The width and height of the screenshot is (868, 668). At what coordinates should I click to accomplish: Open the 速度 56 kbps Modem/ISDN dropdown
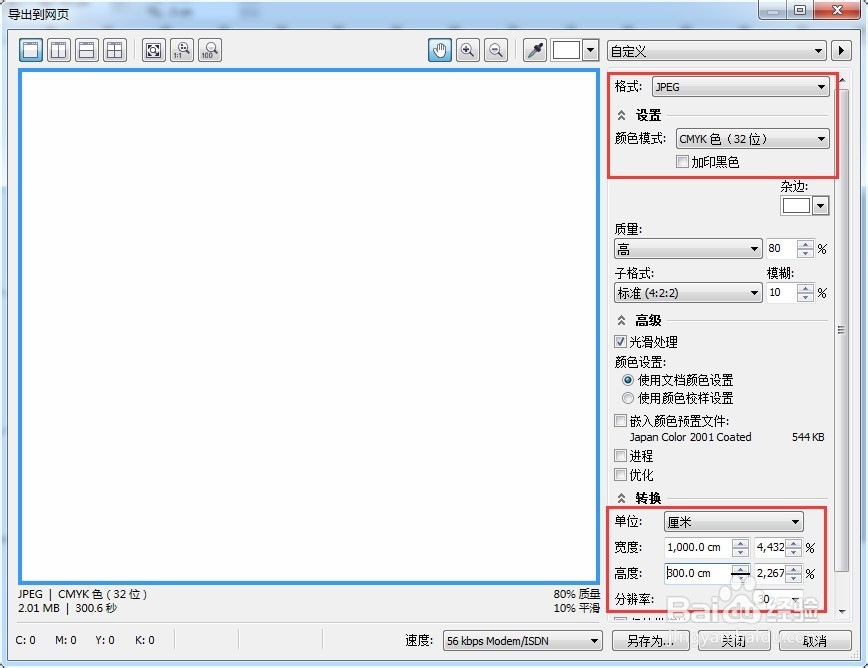pyautogui.click(x=523, y=641)
